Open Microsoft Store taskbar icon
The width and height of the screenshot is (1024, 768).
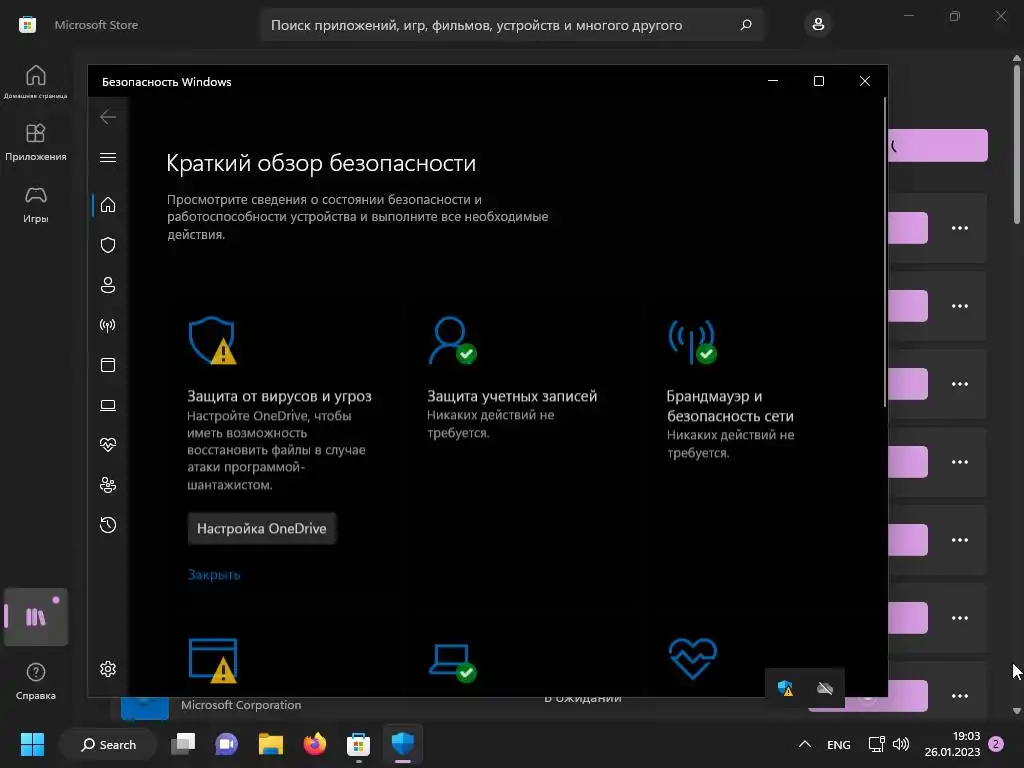click(x=359, y=744)
